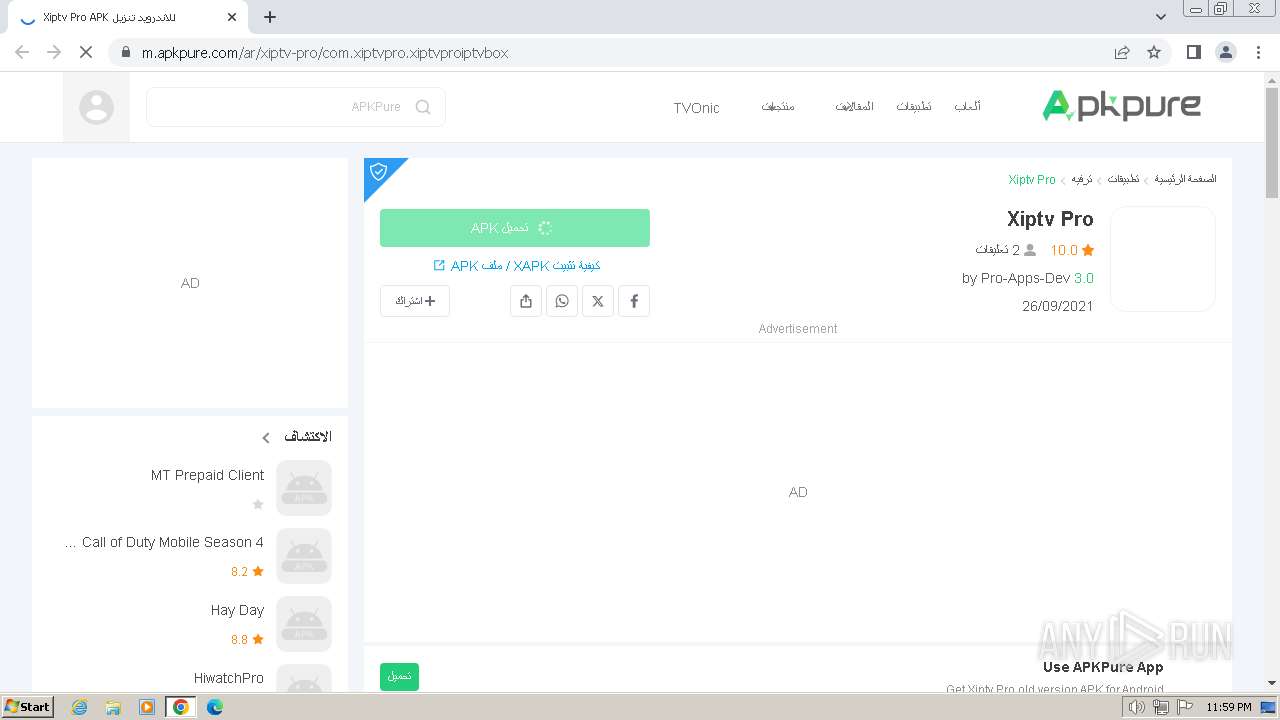Open the volume tray icon
Image resolution: width=1280 pixels, height=720 pixels.
pyautogui.click(x=1136, y=707)
